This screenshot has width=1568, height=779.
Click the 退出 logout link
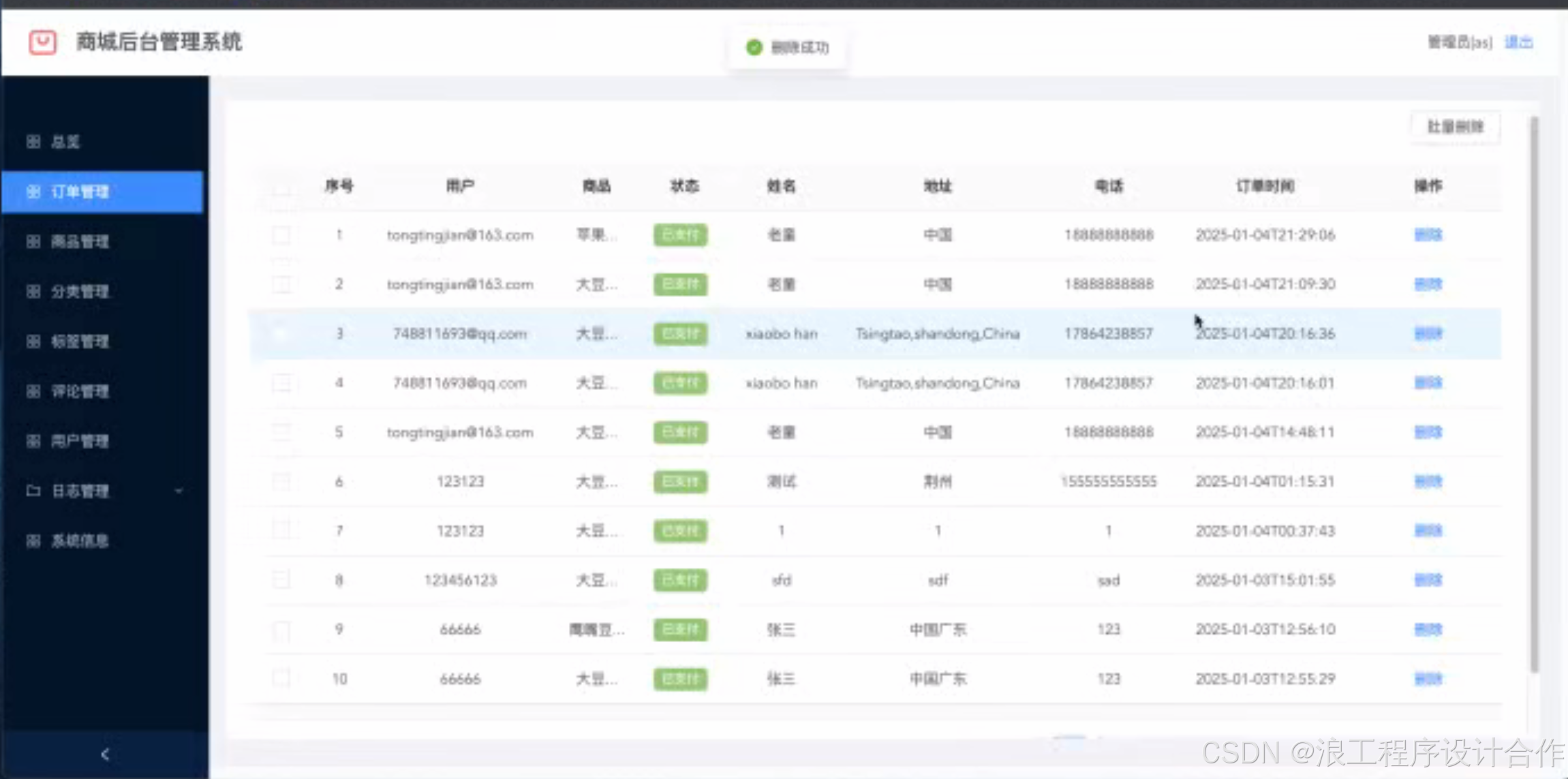(x=1518, y=42)
